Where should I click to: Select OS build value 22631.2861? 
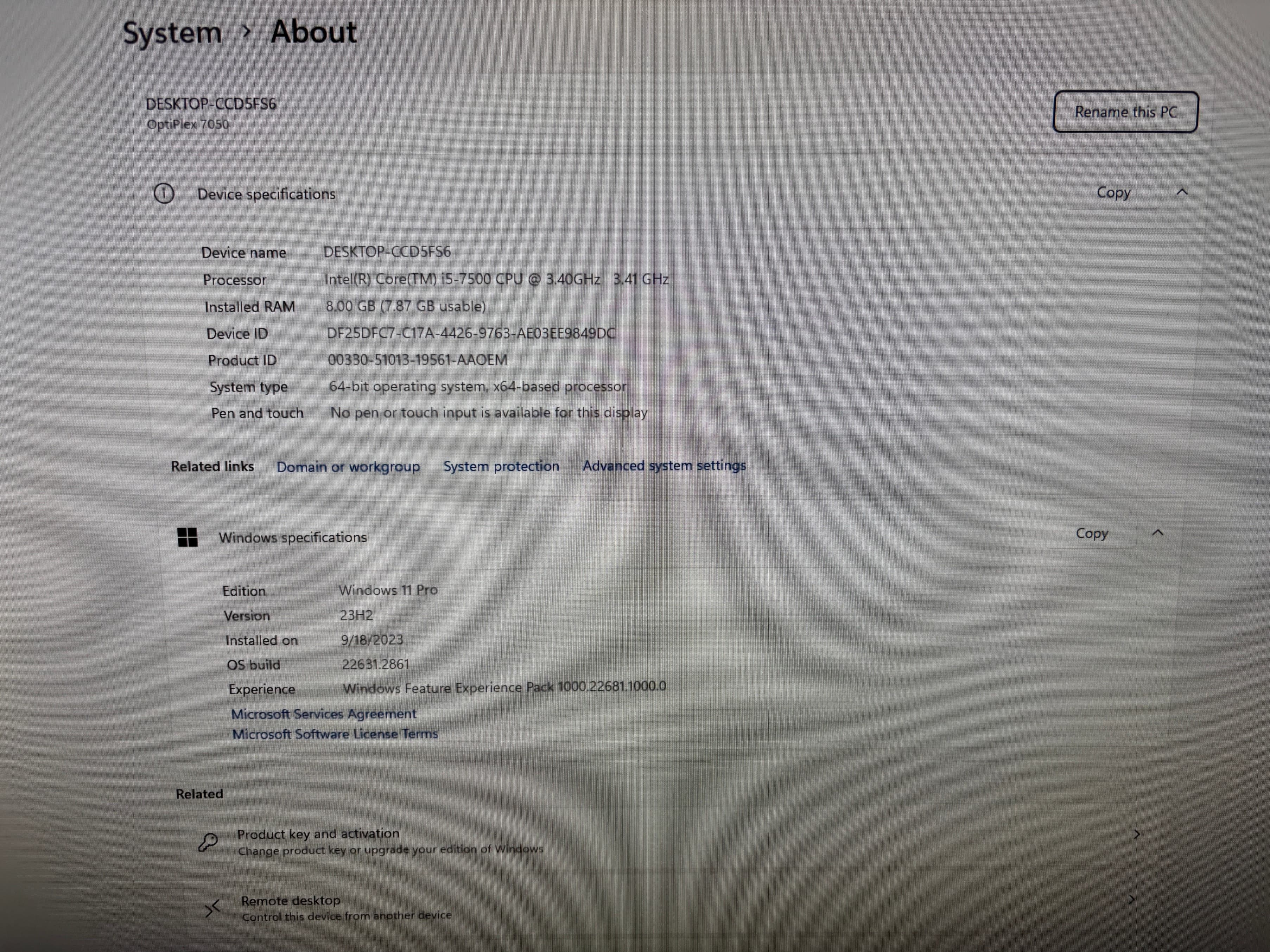tap(375, 665)
